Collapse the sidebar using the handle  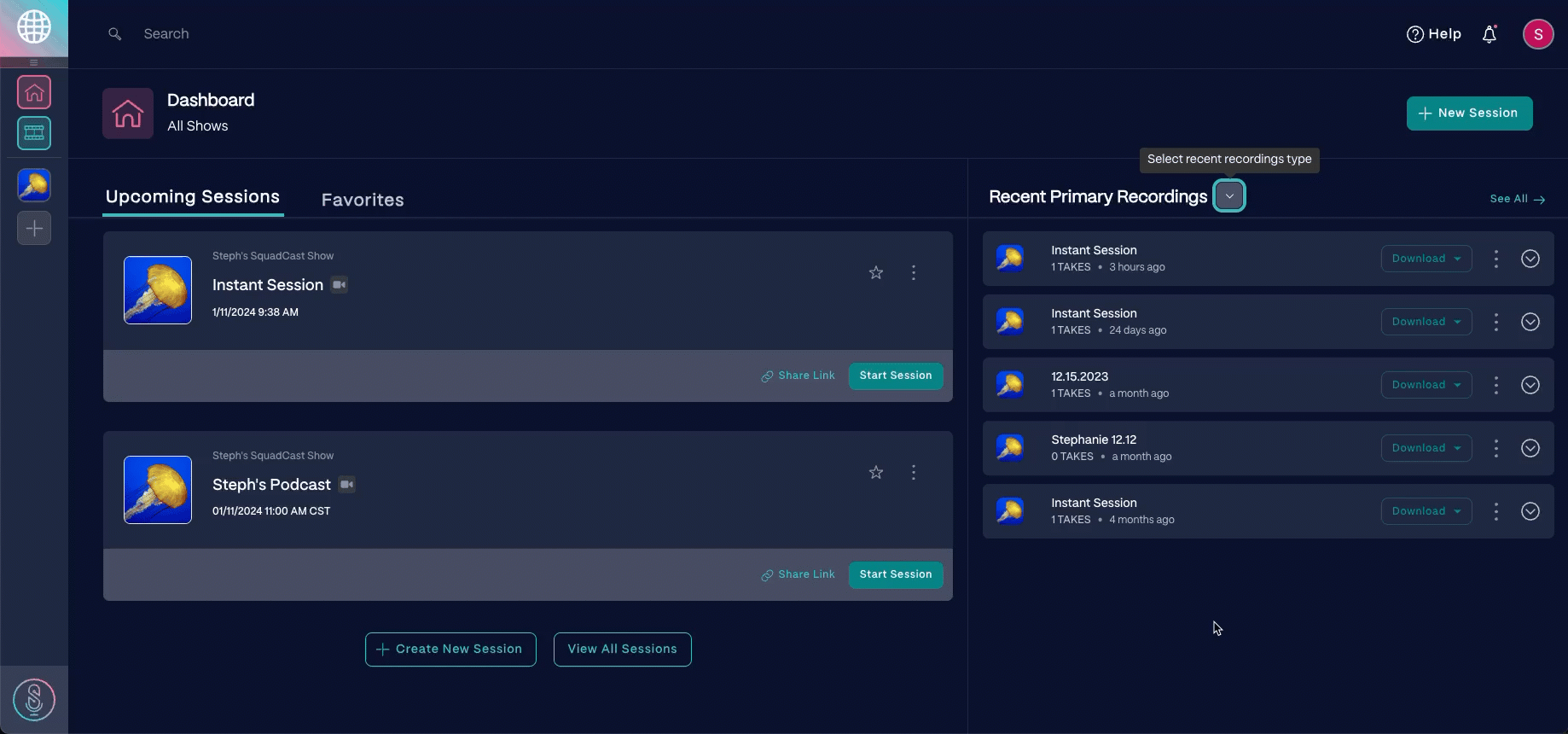(x=34, y=62)
